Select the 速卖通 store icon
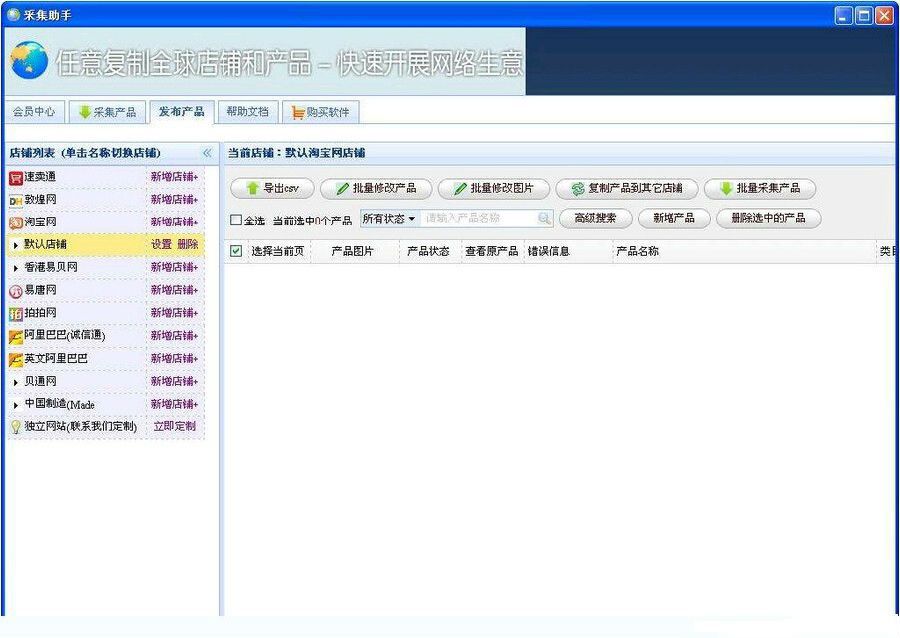The width and height of the screenshot is (900, 638). point(14,177)
